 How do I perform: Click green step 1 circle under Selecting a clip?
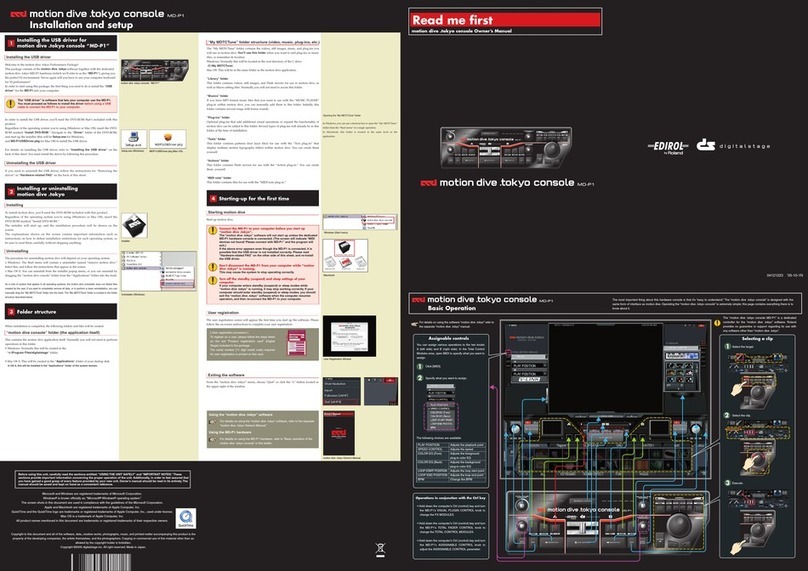[x=727, y=346]
